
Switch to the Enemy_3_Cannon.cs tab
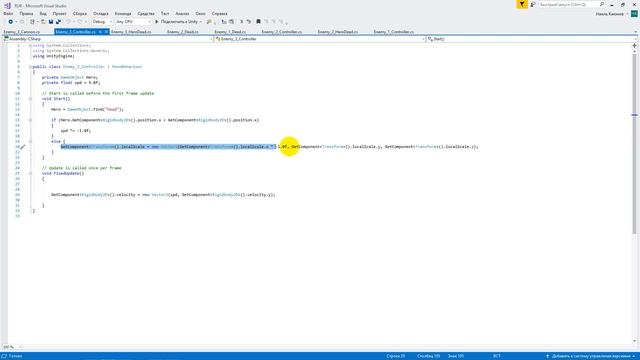pos(22,31)
